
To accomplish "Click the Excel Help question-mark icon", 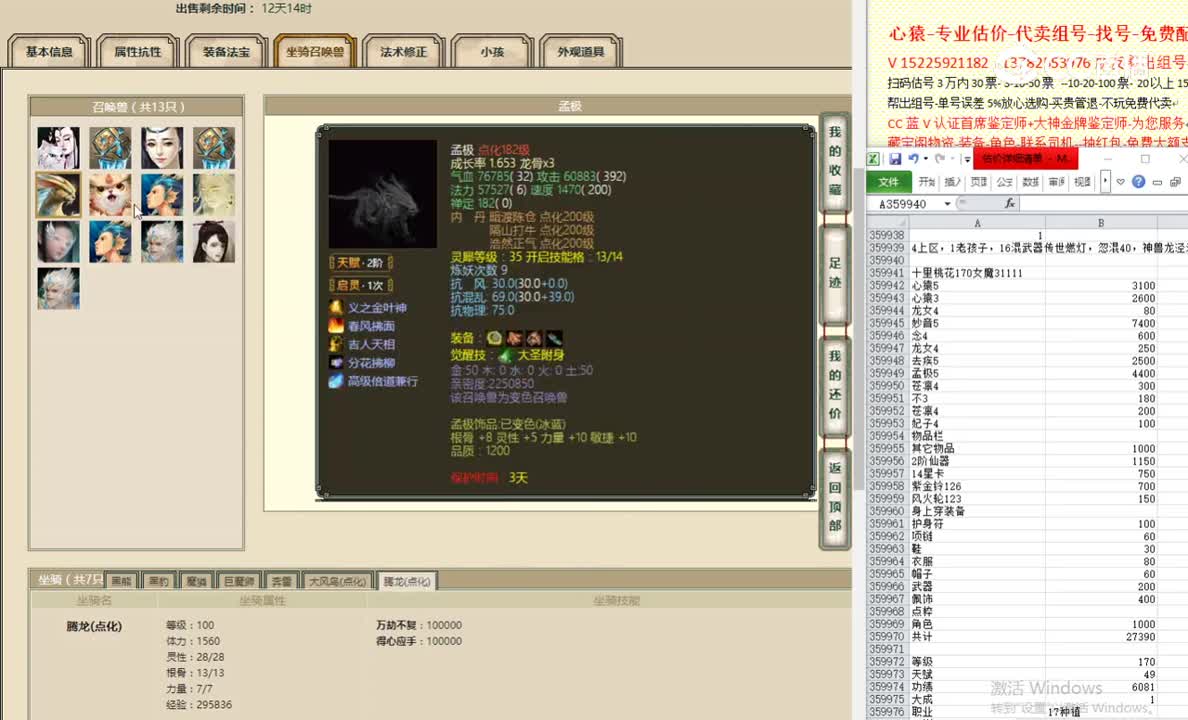I will 1138,181.
